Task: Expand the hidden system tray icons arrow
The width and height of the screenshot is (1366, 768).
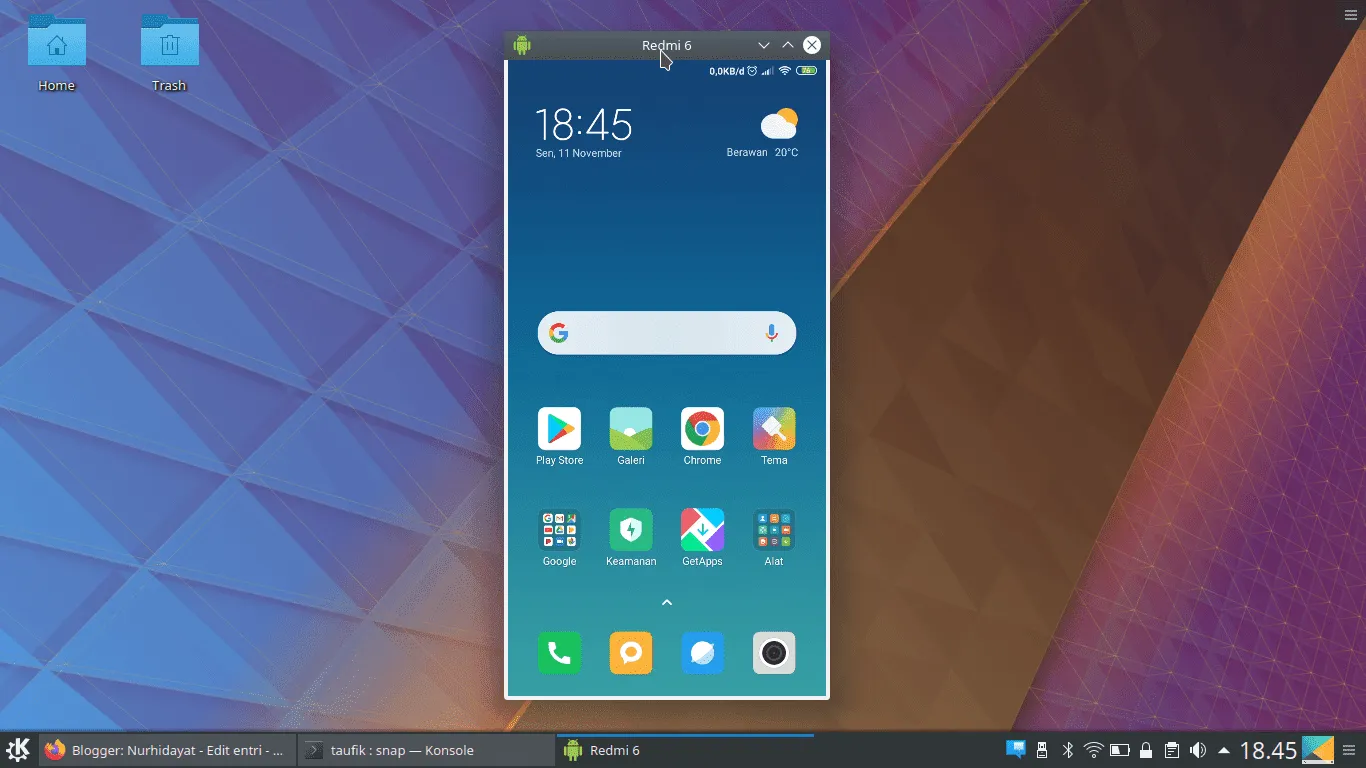Action: point(1224,750)
